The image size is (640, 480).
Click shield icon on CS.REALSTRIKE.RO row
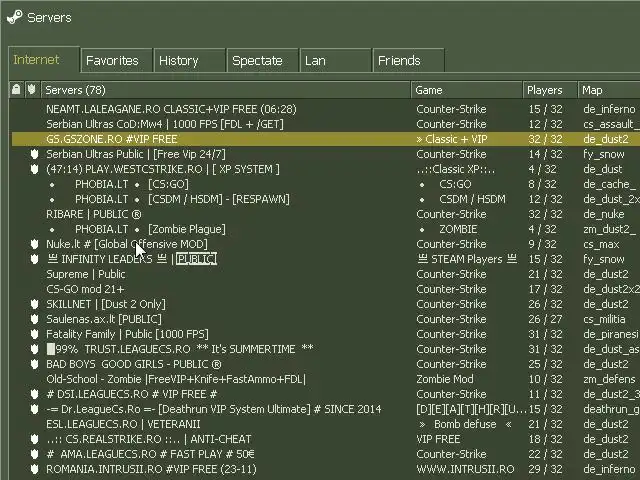point(35,439)
